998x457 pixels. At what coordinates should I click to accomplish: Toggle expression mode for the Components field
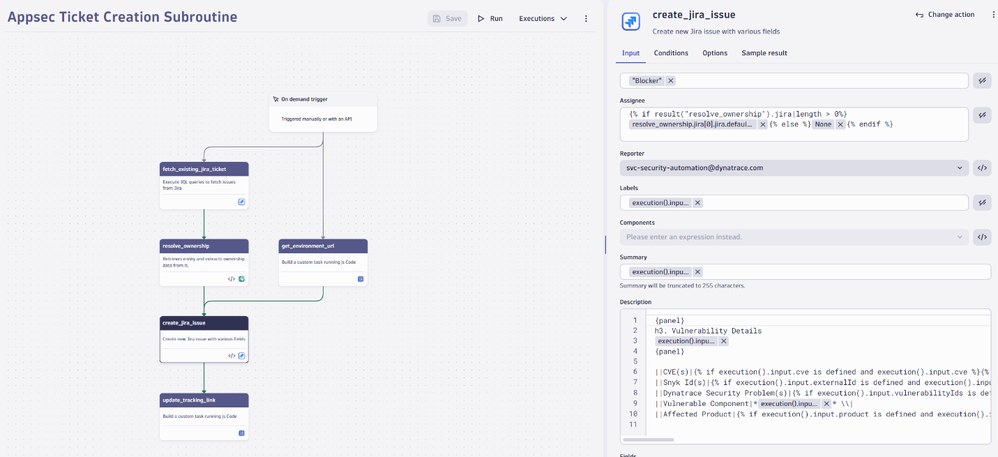tap(982, 237)
